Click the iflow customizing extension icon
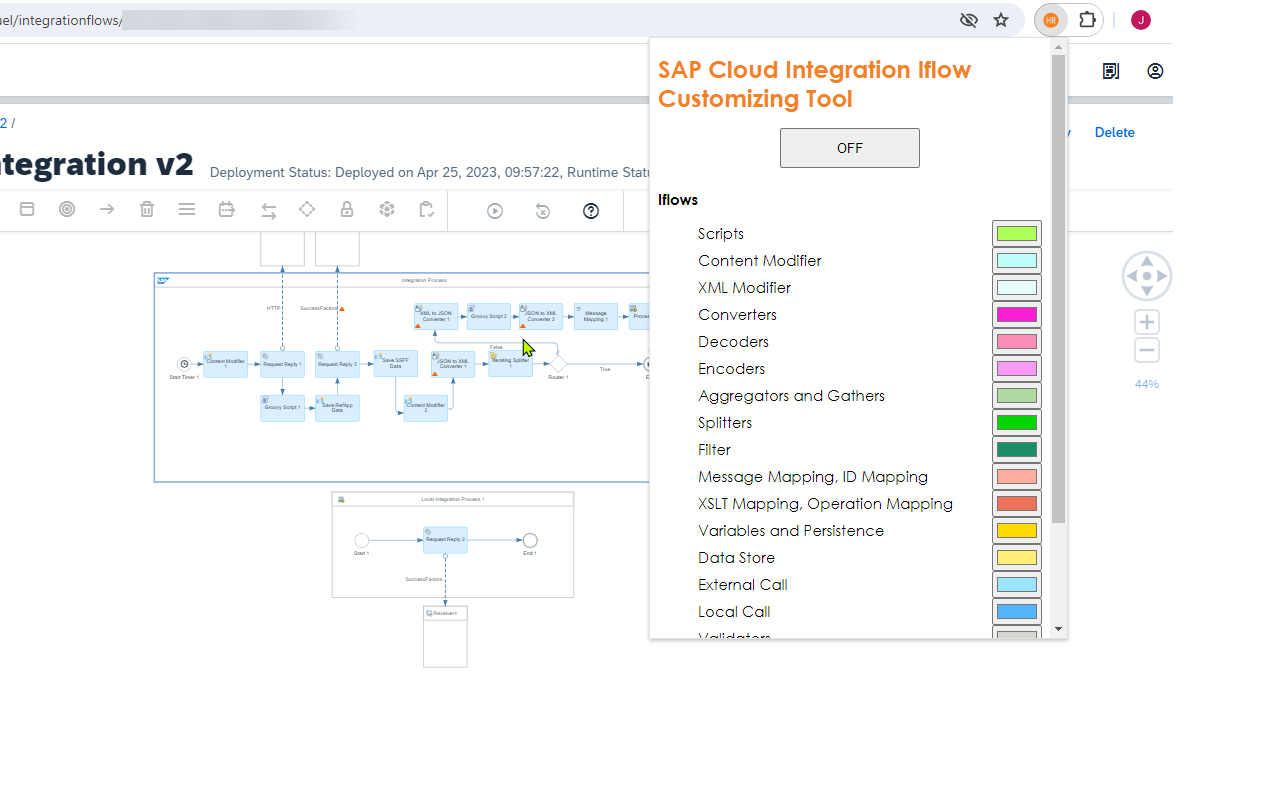 coord(1051,20)
